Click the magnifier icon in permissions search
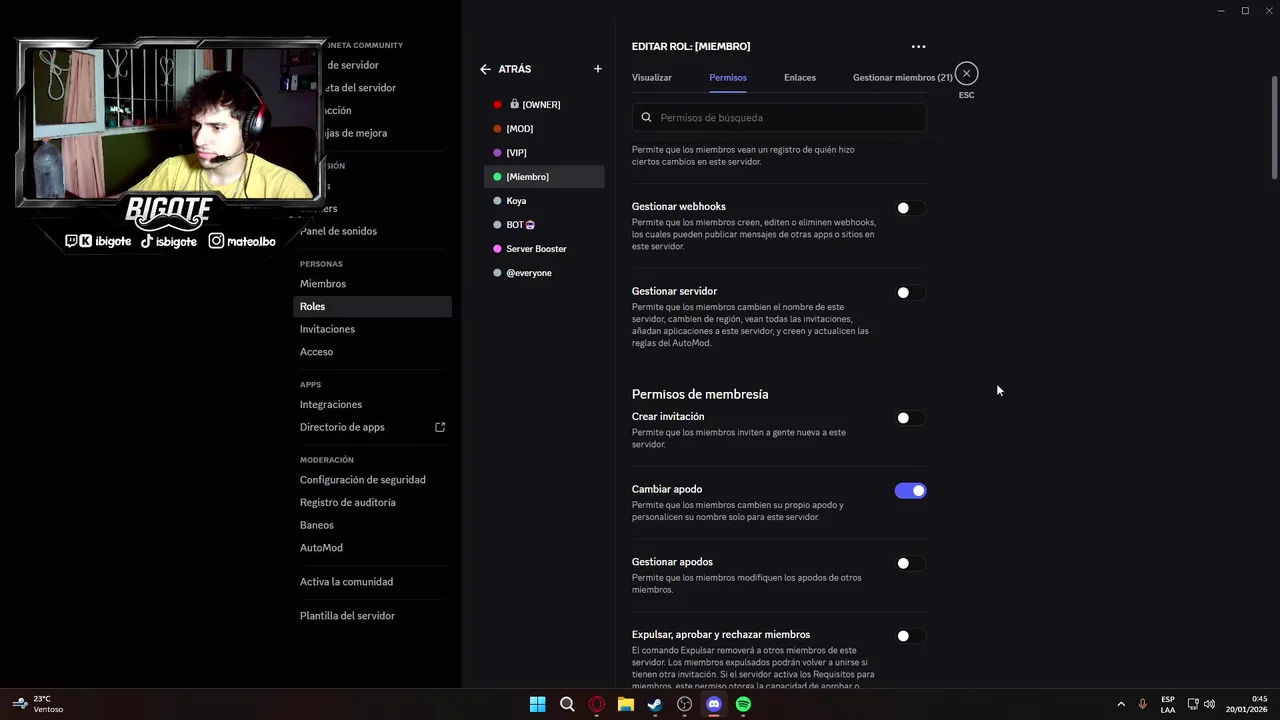 pyautogui.click(x=646, y=118)
